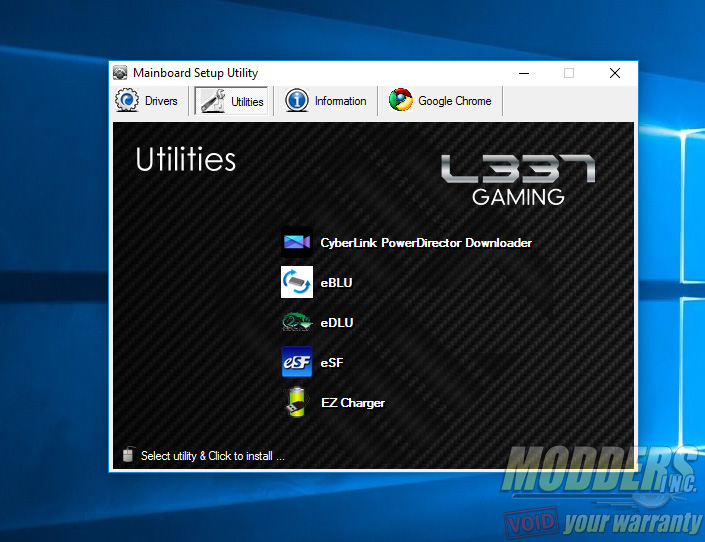Click the L337 Gaming logo

[x=518, y=180]
